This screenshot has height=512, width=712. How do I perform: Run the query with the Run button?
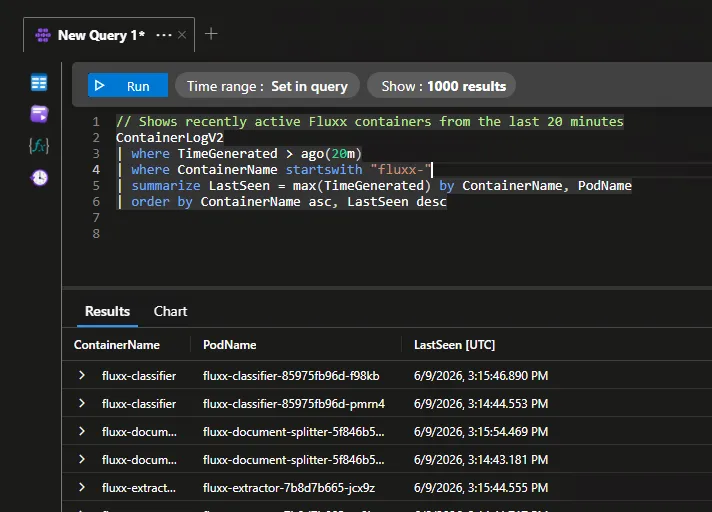[x=128, y=85]
